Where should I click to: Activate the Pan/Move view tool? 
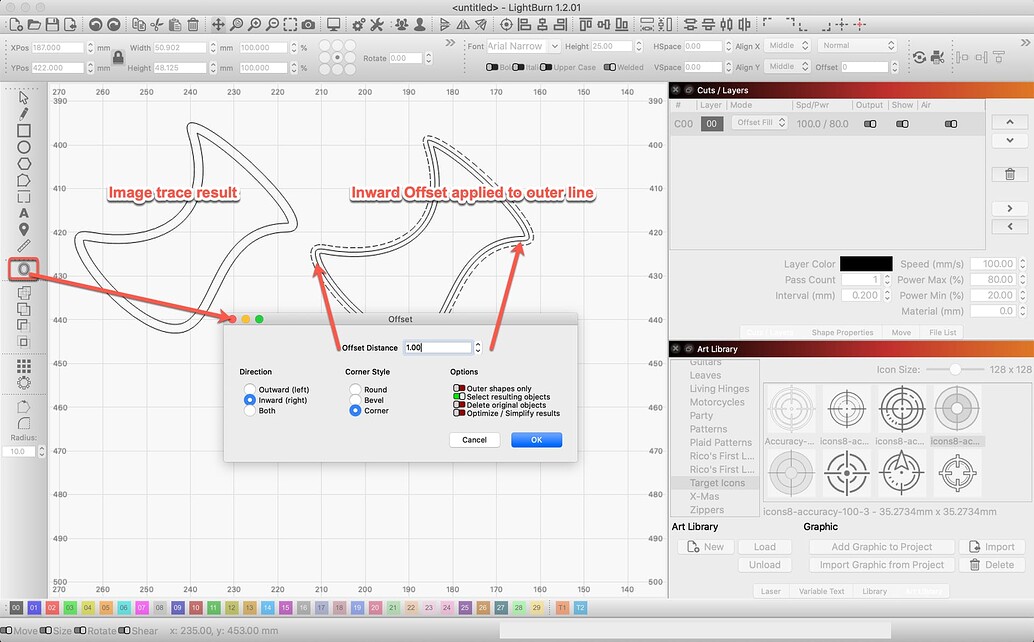(218, 24)
